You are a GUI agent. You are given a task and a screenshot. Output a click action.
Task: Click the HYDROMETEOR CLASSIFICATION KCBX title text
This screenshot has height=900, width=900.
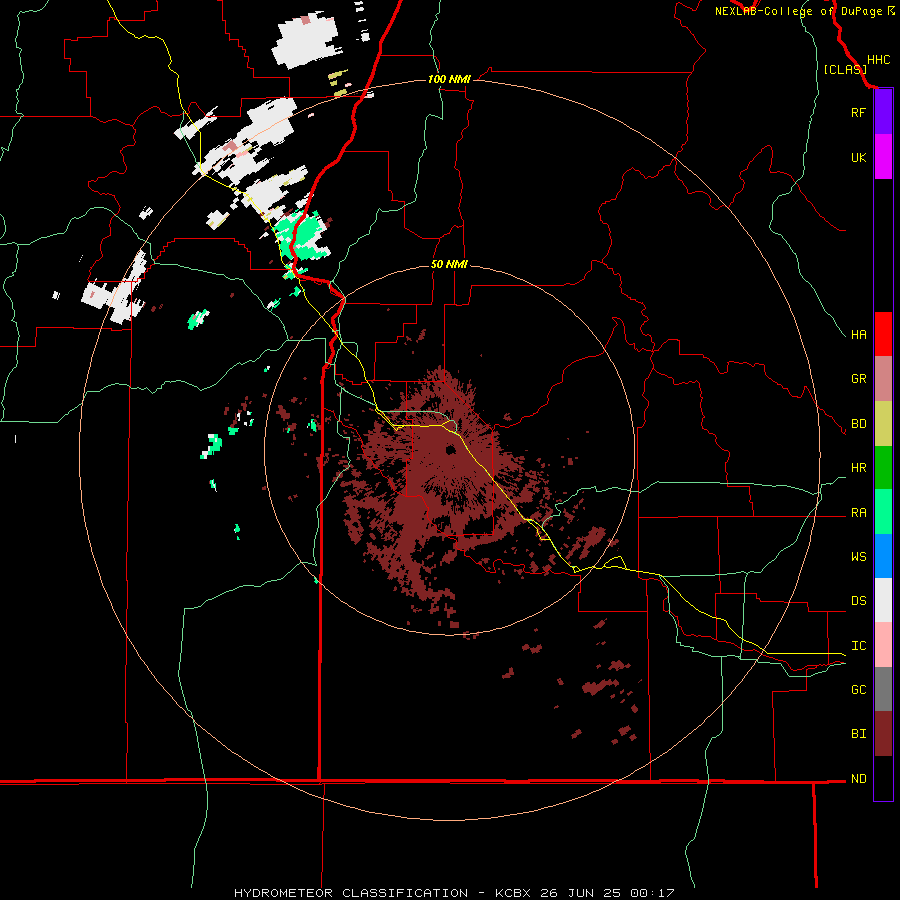pos(453,893)
